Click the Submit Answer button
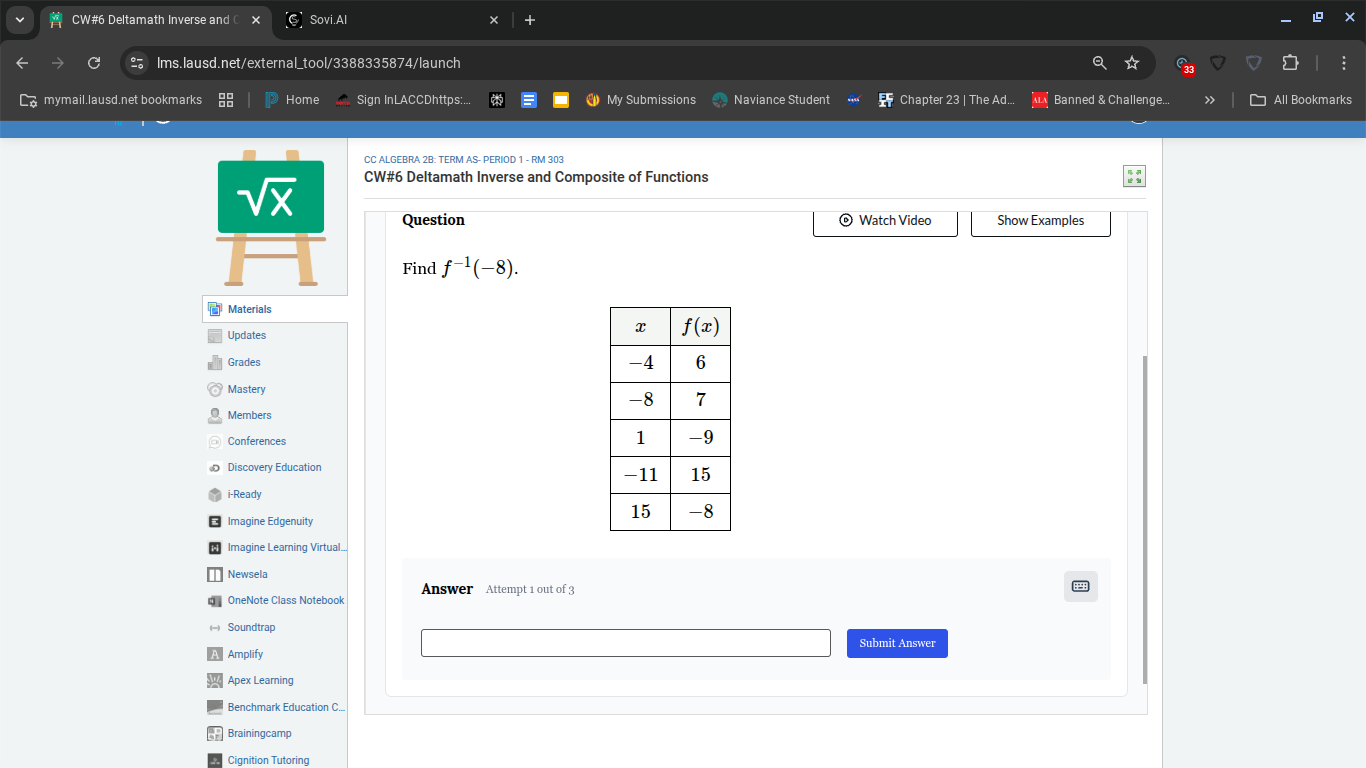Viewport: 1366px width, 768px height. coord(897,643)
